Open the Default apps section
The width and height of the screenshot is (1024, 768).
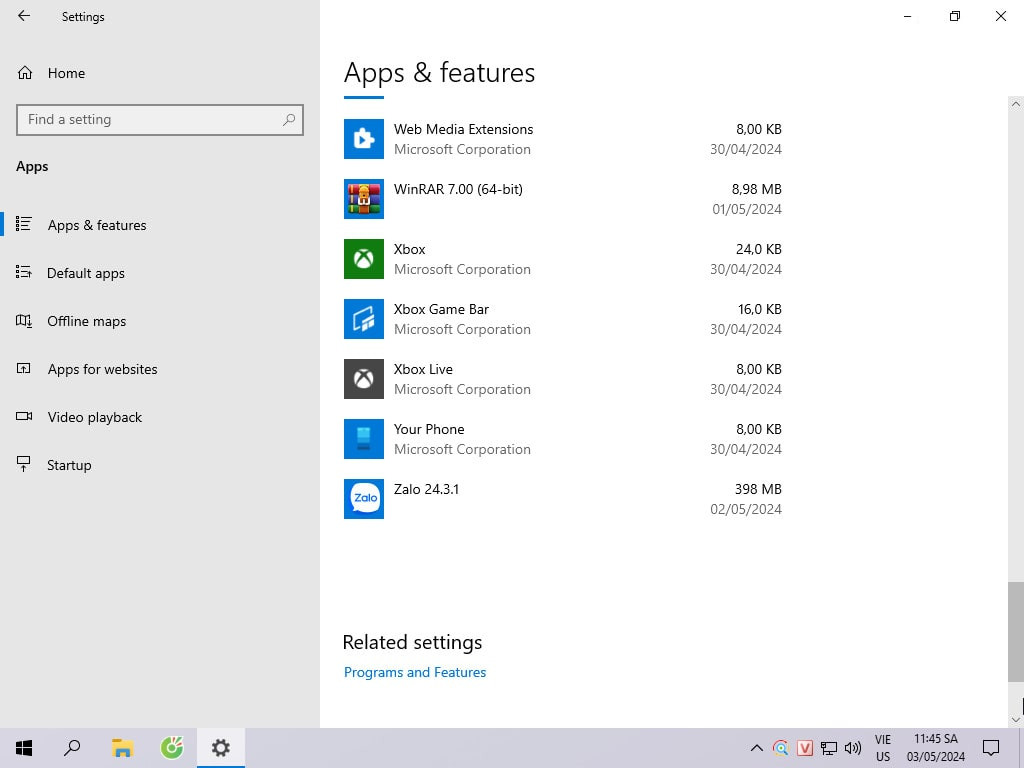(85, 273)
